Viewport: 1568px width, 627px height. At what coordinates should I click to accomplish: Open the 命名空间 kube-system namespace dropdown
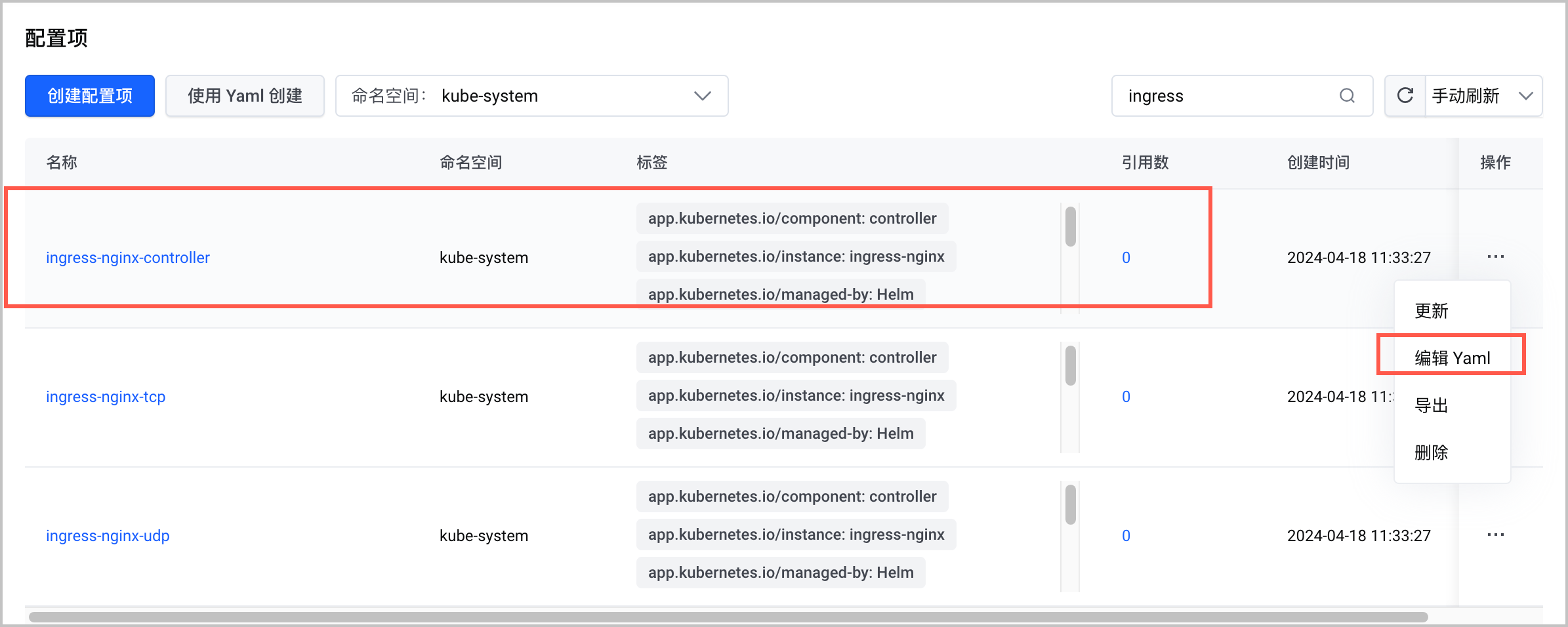pyautogui.click(x=532, y=96)
